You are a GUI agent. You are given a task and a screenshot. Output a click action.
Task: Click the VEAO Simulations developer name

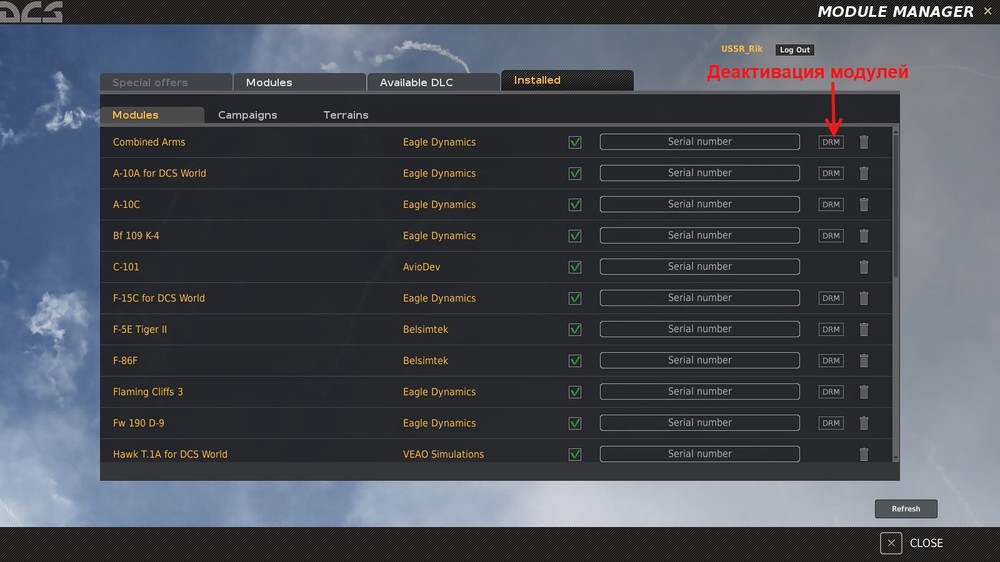tap(443, 454)
